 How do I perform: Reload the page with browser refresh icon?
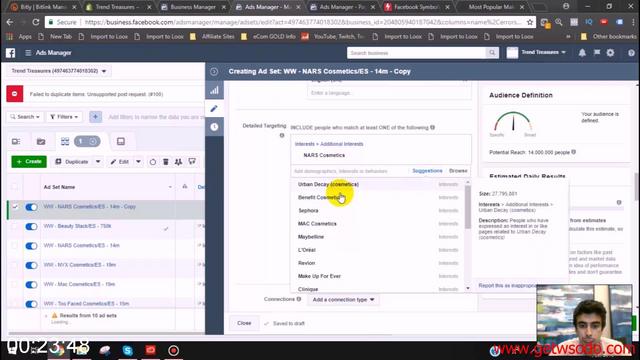[x=36, y=22]
